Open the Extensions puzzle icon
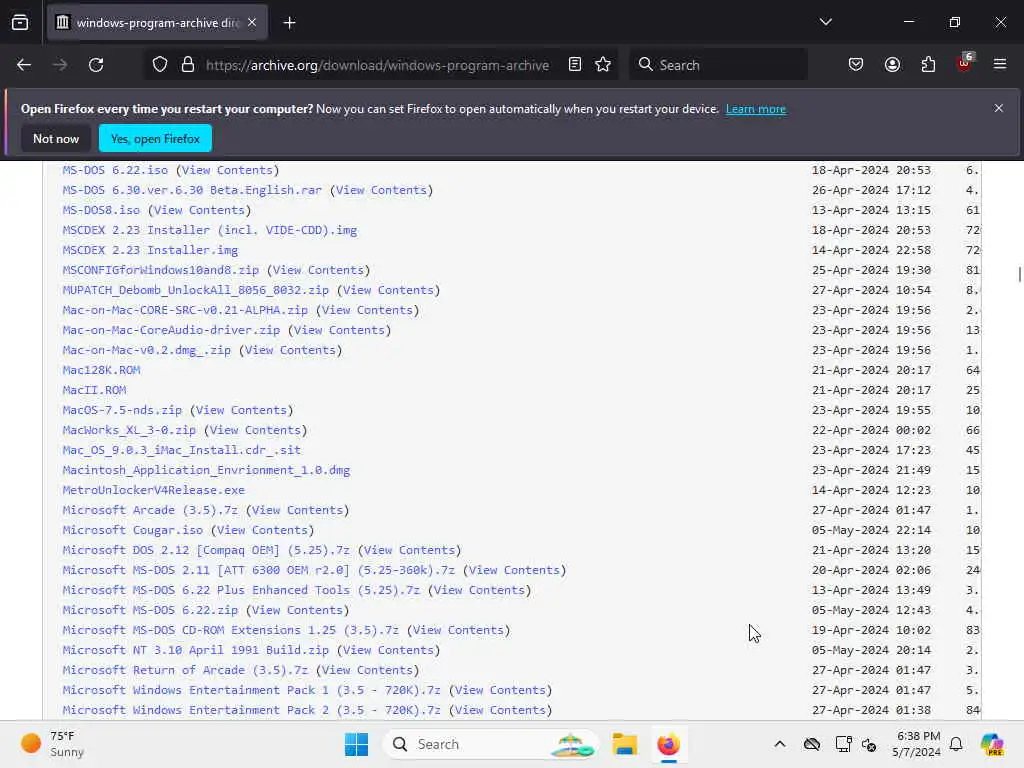 [928, 65]
